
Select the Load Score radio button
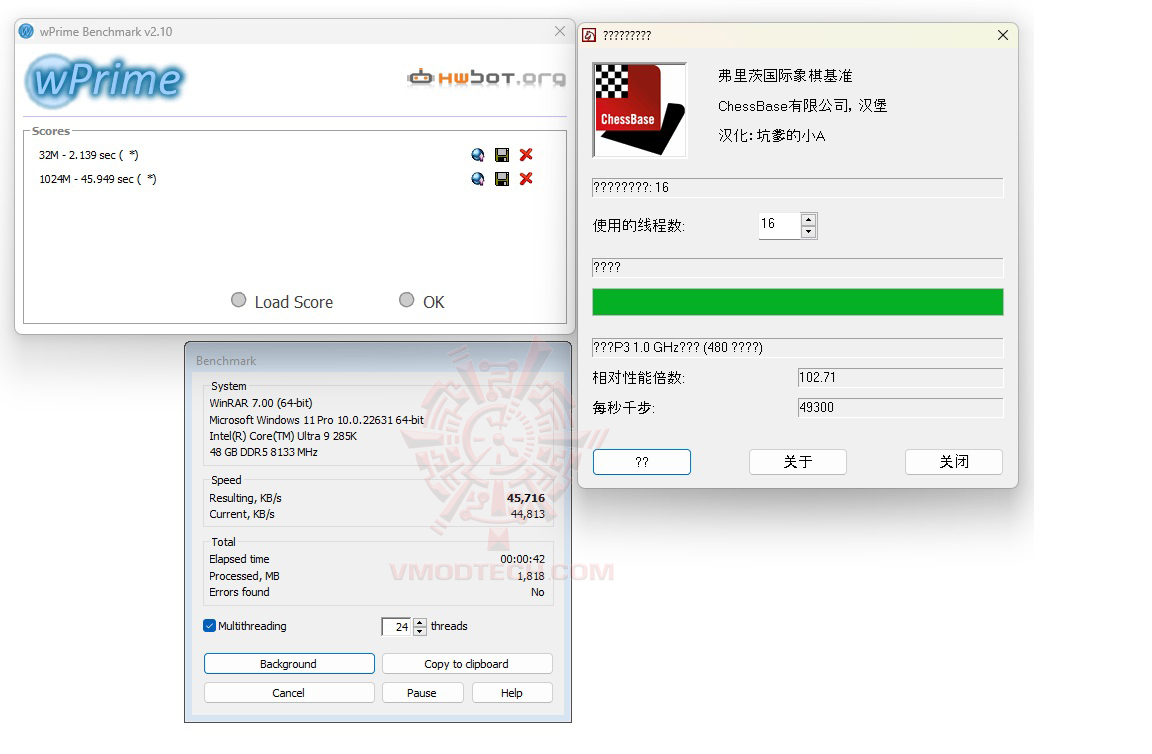239,300
